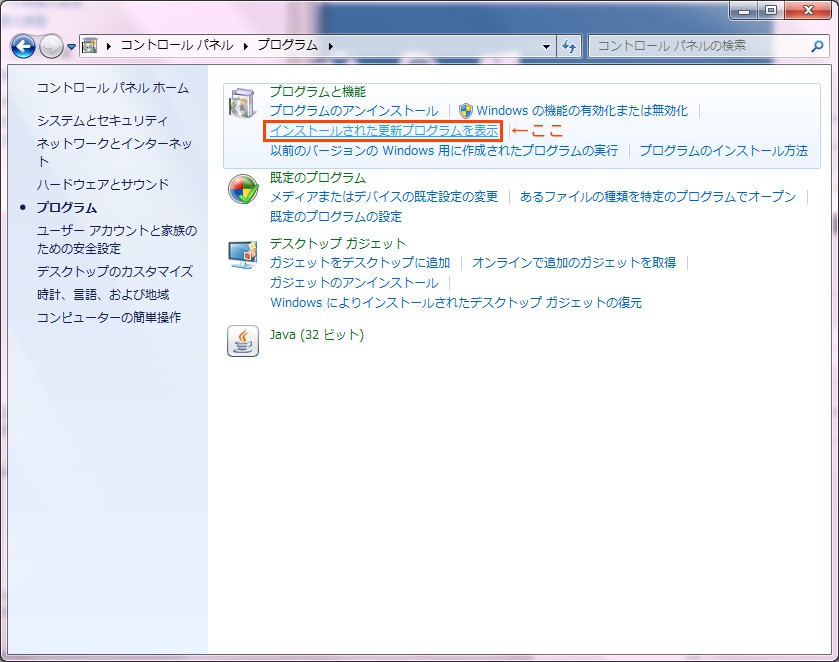Click the Forward navigation arrow button
Viewport: 839px width, 662px height.
(52, 47)
